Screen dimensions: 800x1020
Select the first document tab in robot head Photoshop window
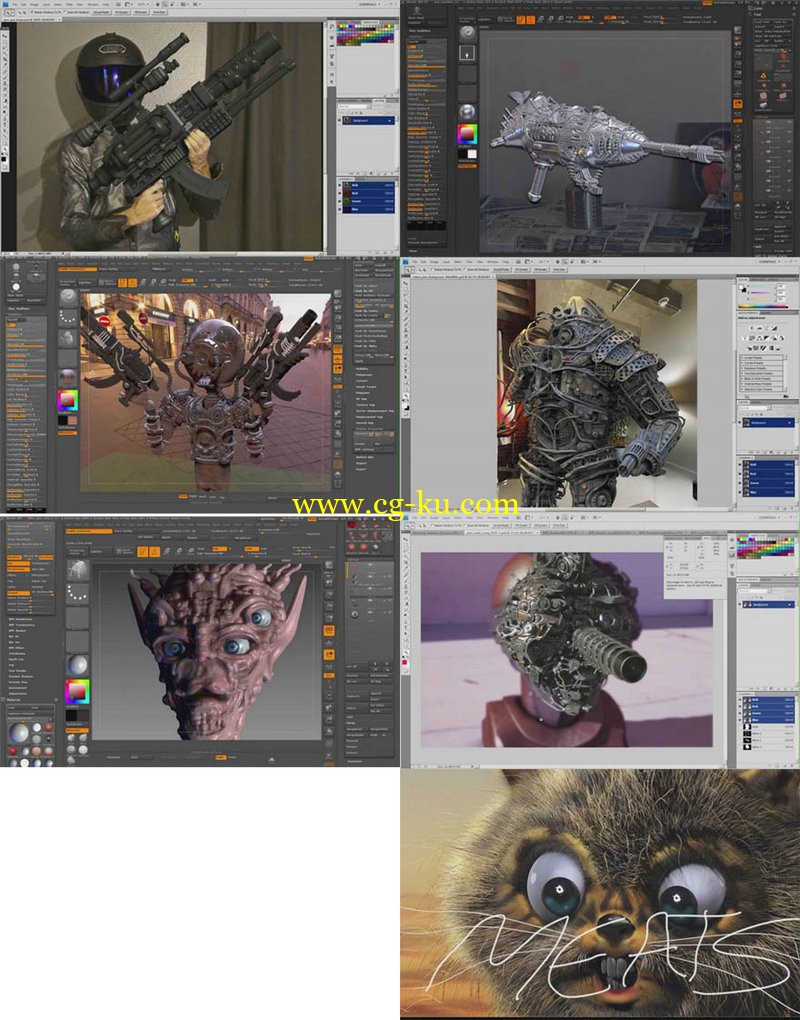438,533
